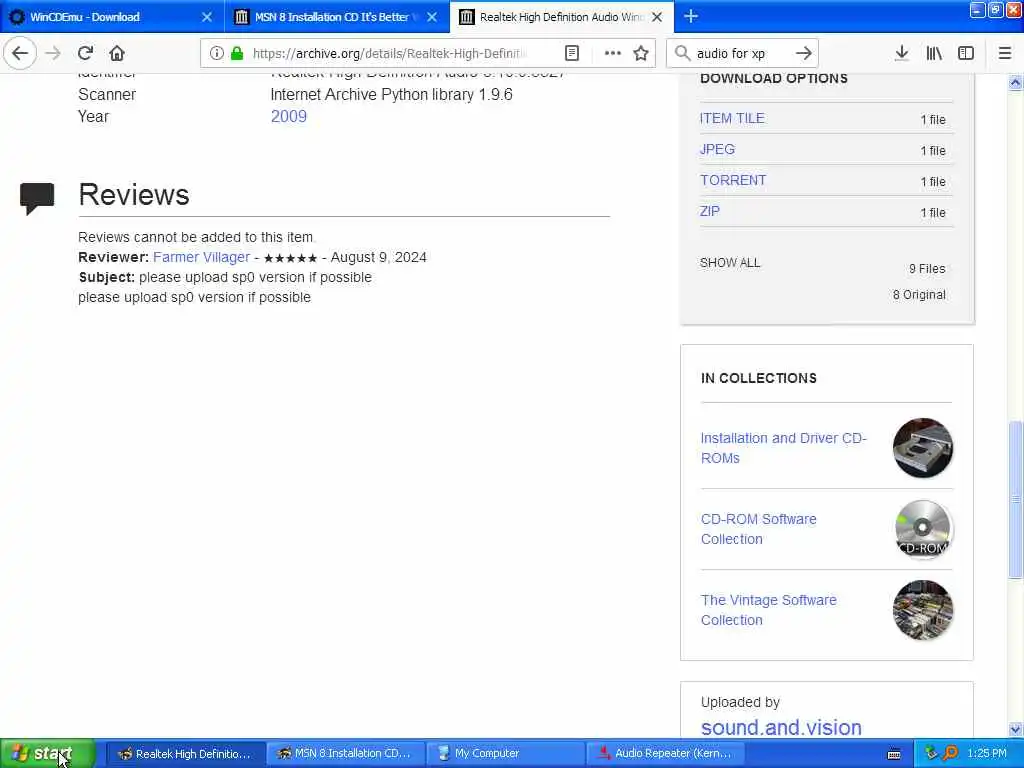
Task: Click the on-screen keyboard tray icon
Action: coord(894,754)
